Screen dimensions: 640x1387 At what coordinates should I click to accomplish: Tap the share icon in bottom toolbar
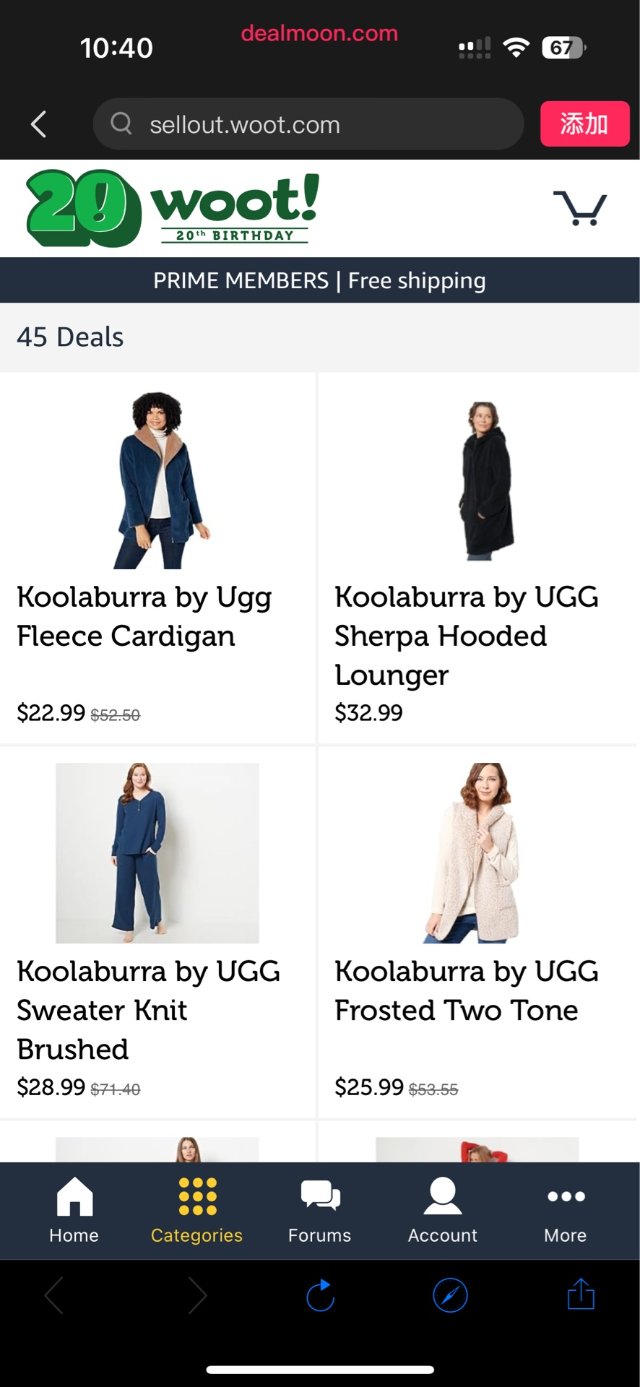point(581,1296)
